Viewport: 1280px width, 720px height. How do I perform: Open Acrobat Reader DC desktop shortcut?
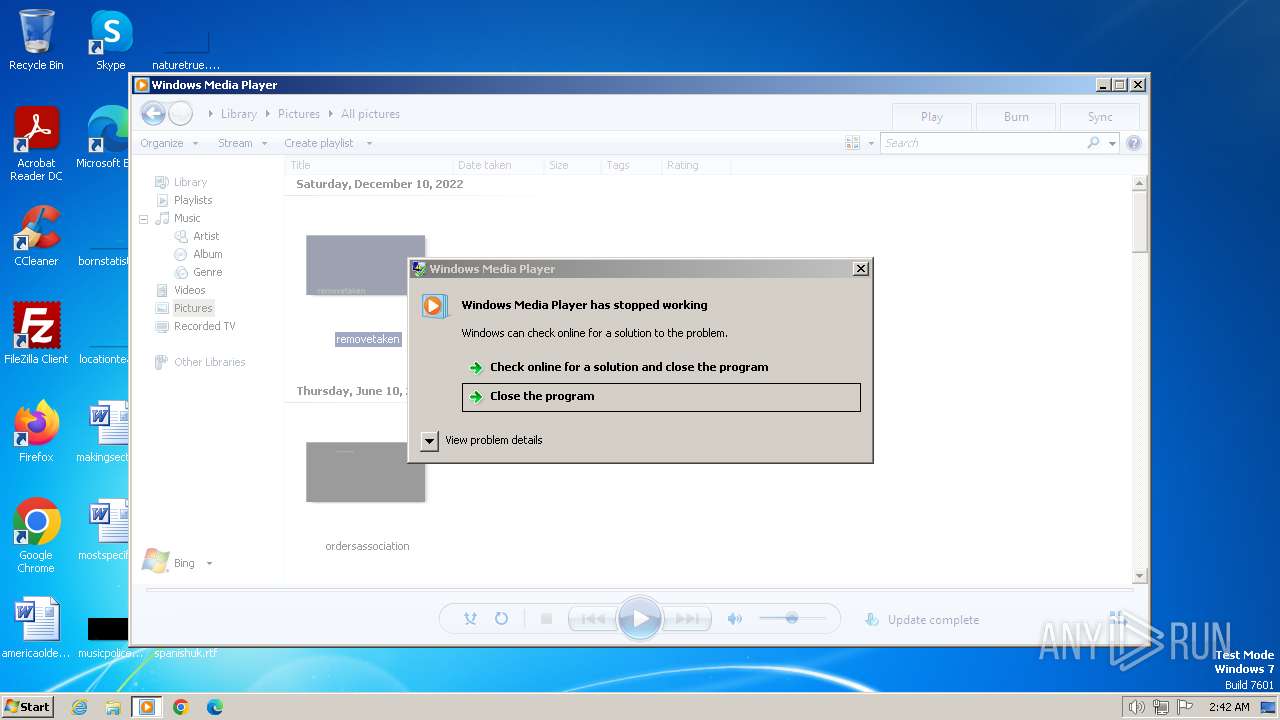click(x=36, y=144)
